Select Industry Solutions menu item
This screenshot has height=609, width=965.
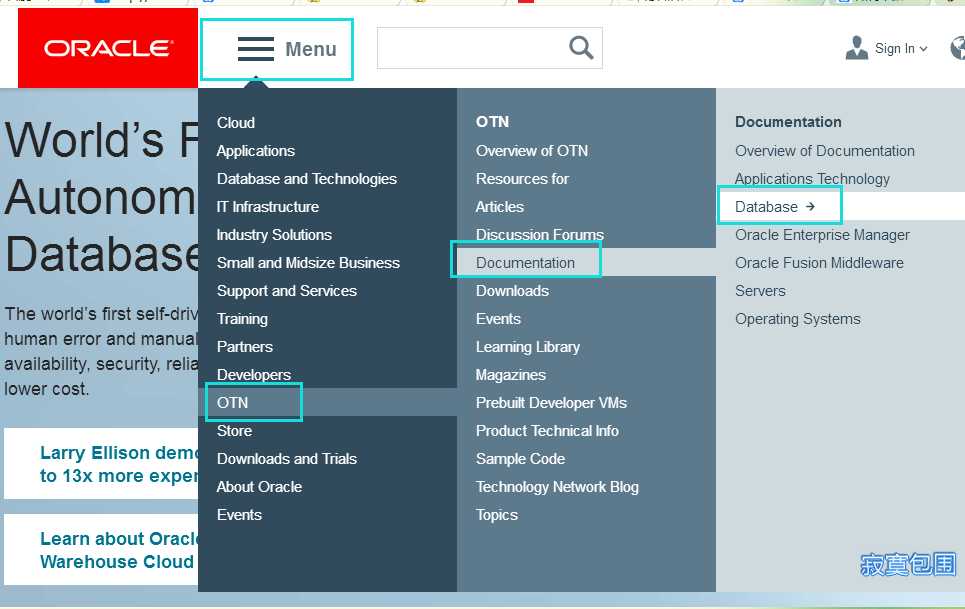[274, 235]
